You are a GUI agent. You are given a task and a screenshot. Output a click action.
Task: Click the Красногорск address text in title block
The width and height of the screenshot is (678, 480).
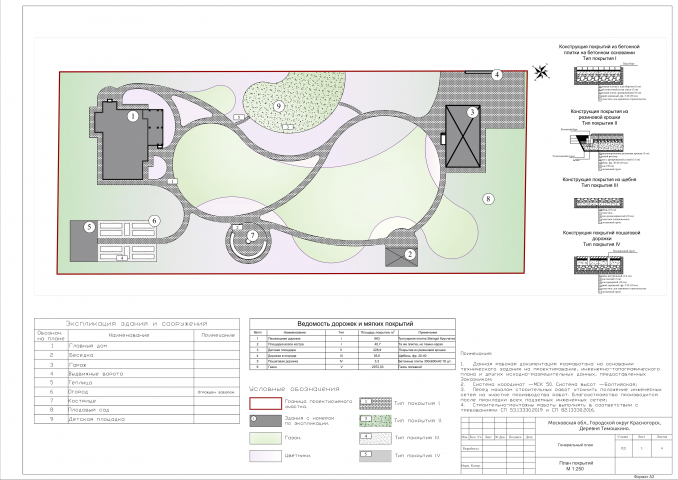coord(604,426)
